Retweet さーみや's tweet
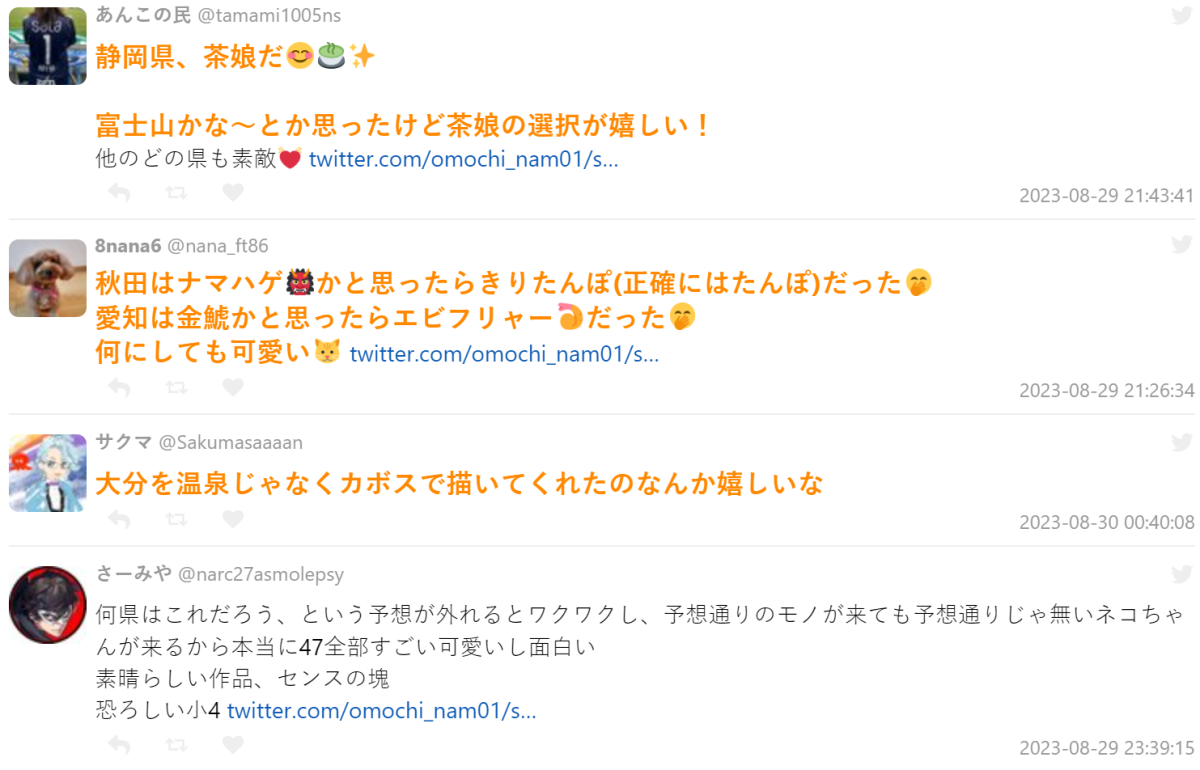This screenshot has width=1200, height=770. pos(176,745)
